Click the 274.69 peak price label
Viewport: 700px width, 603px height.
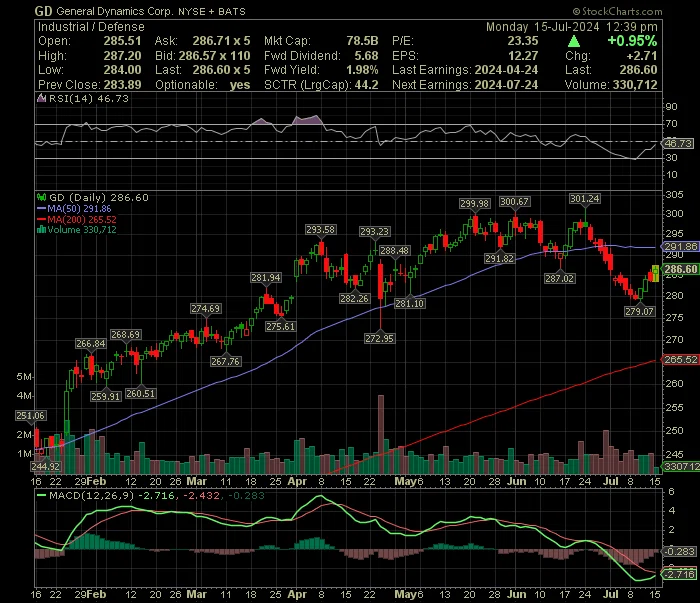[205, 308]
